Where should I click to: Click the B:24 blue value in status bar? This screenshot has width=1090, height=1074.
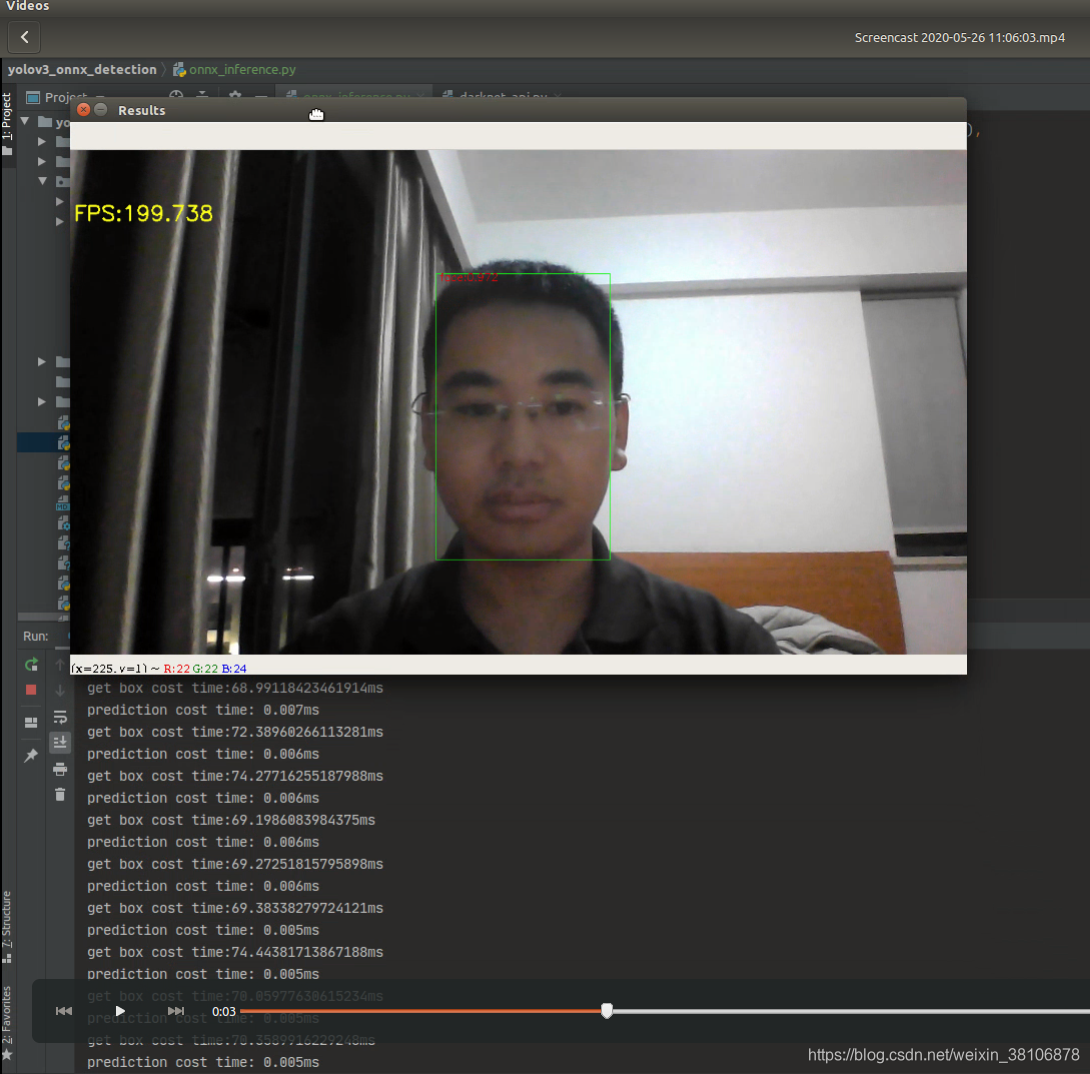234,668
